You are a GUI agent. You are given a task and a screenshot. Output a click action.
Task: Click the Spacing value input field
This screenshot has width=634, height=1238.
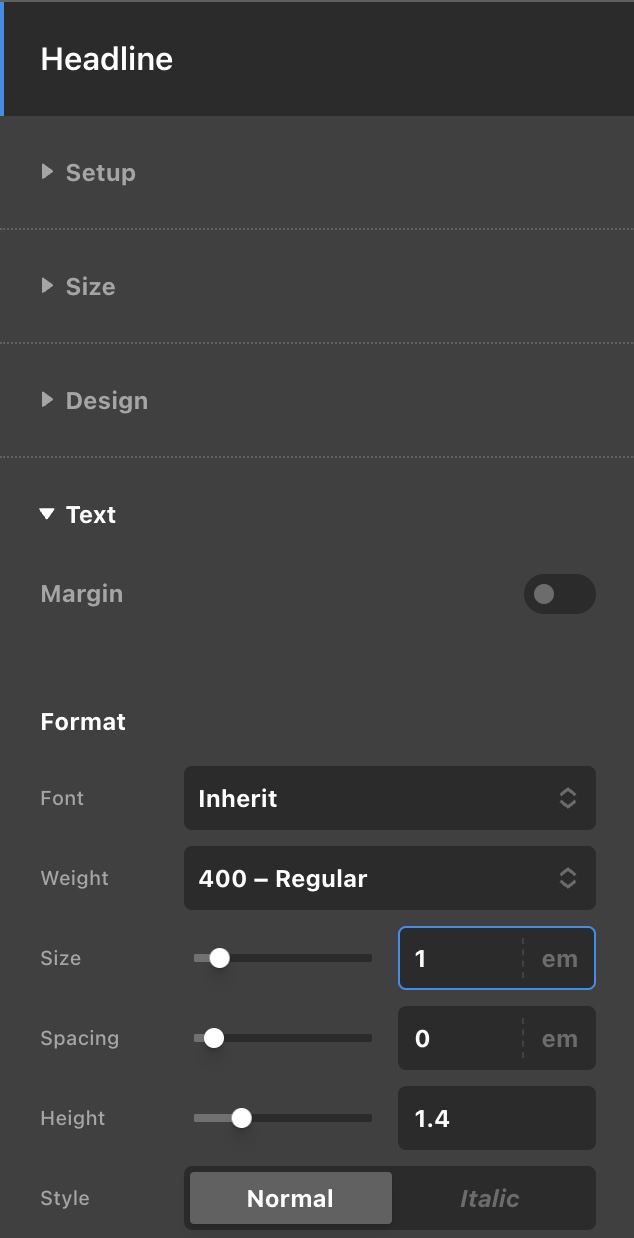(x=460, y=1038)
